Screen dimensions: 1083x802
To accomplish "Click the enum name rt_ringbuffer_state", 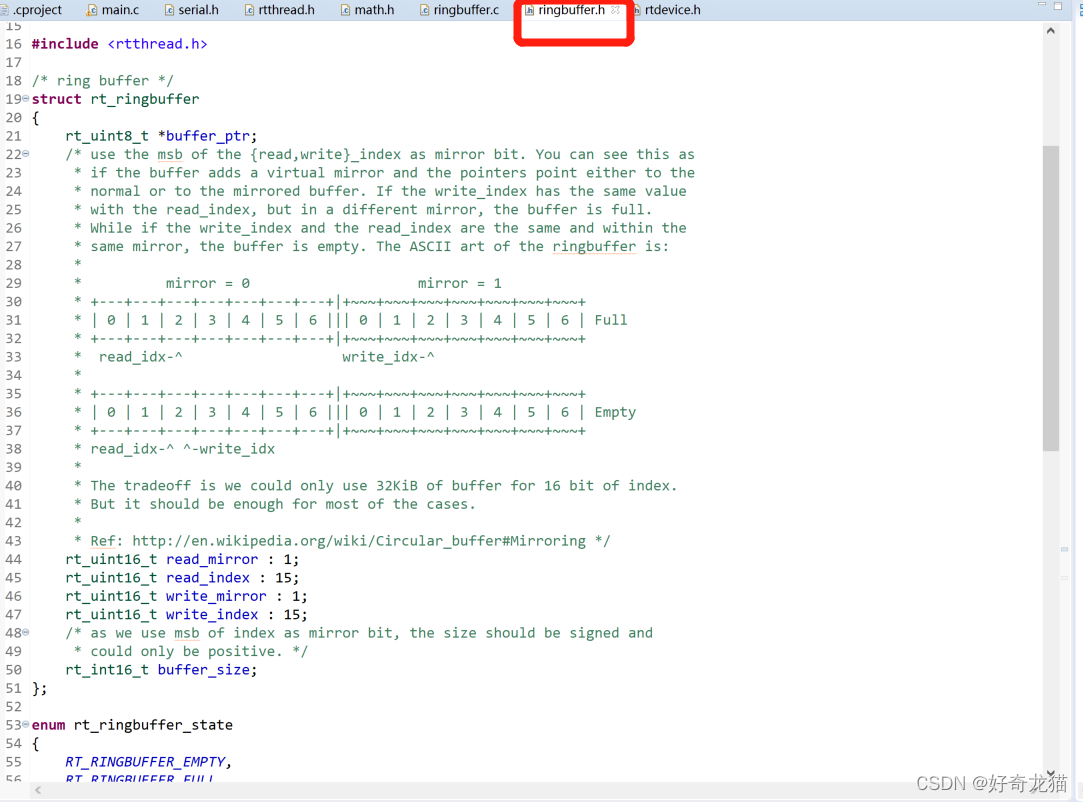I will pyautogui.click(x=153, y=725).
